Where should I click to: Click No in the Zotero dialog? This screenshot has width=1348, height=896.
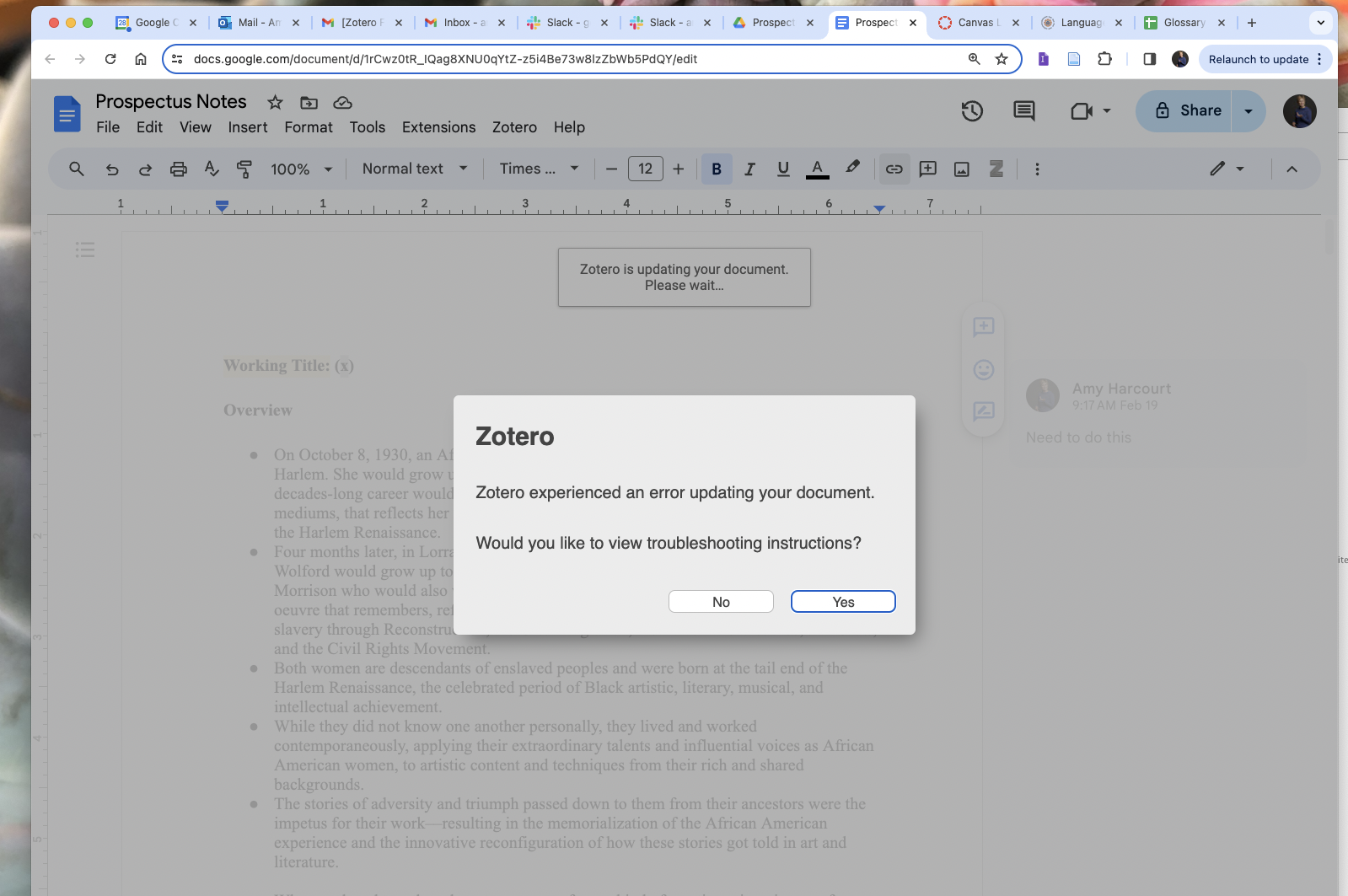[721, 602]
